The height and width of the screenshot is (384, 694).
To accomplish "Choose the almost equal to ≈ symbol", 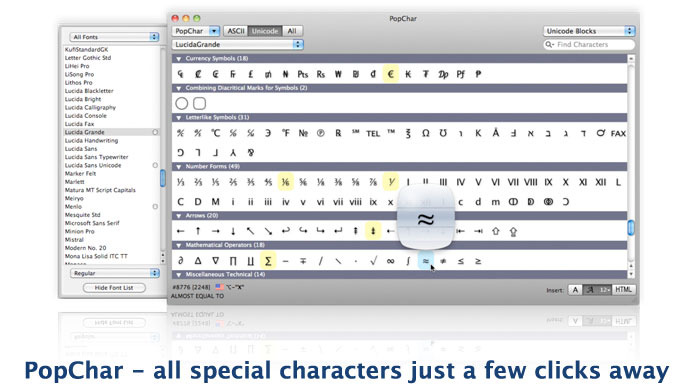I will [425, 261].
